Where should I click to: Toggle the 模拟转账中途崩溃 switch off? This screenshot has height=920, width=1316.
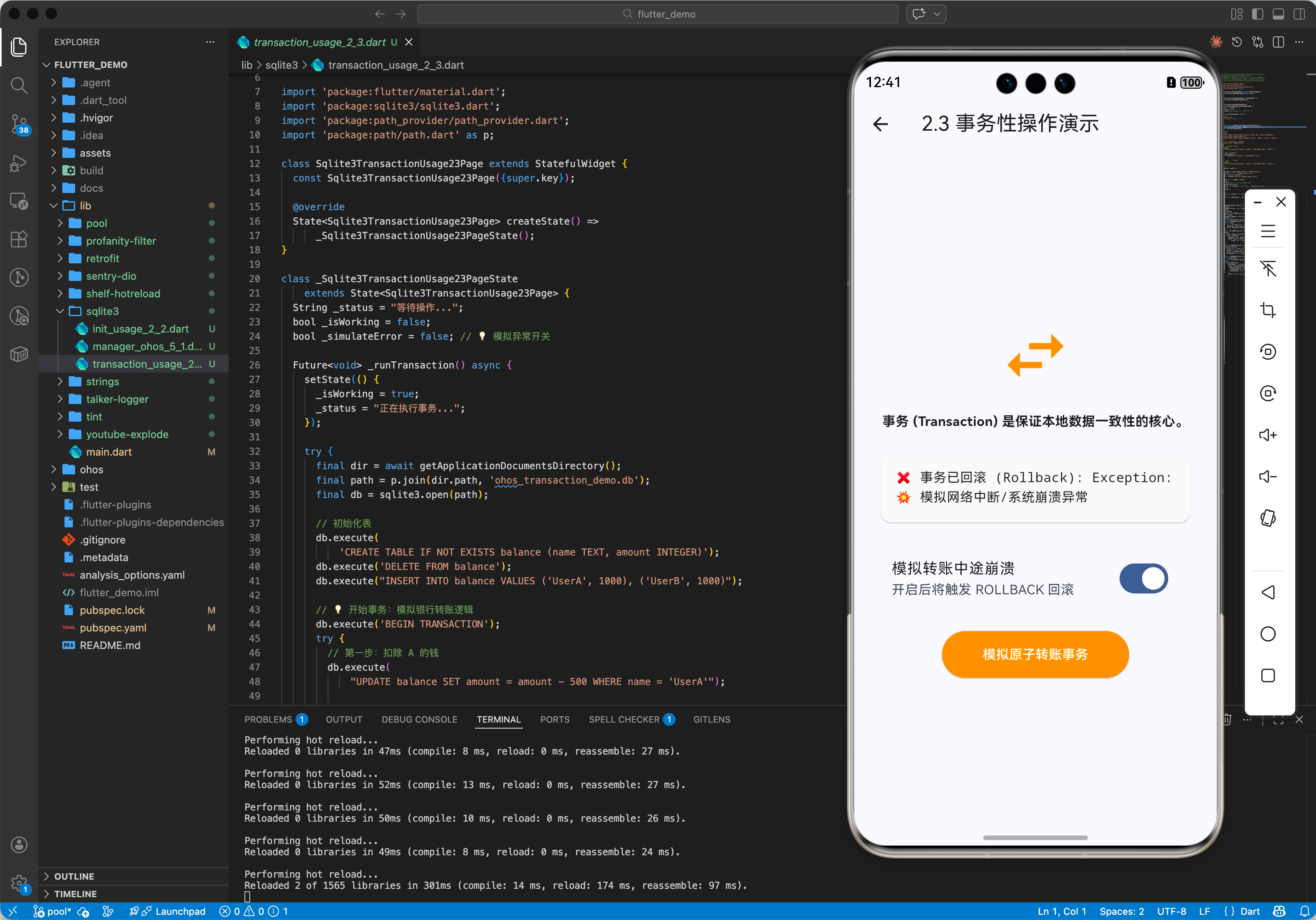click(x=1143, y=578)
